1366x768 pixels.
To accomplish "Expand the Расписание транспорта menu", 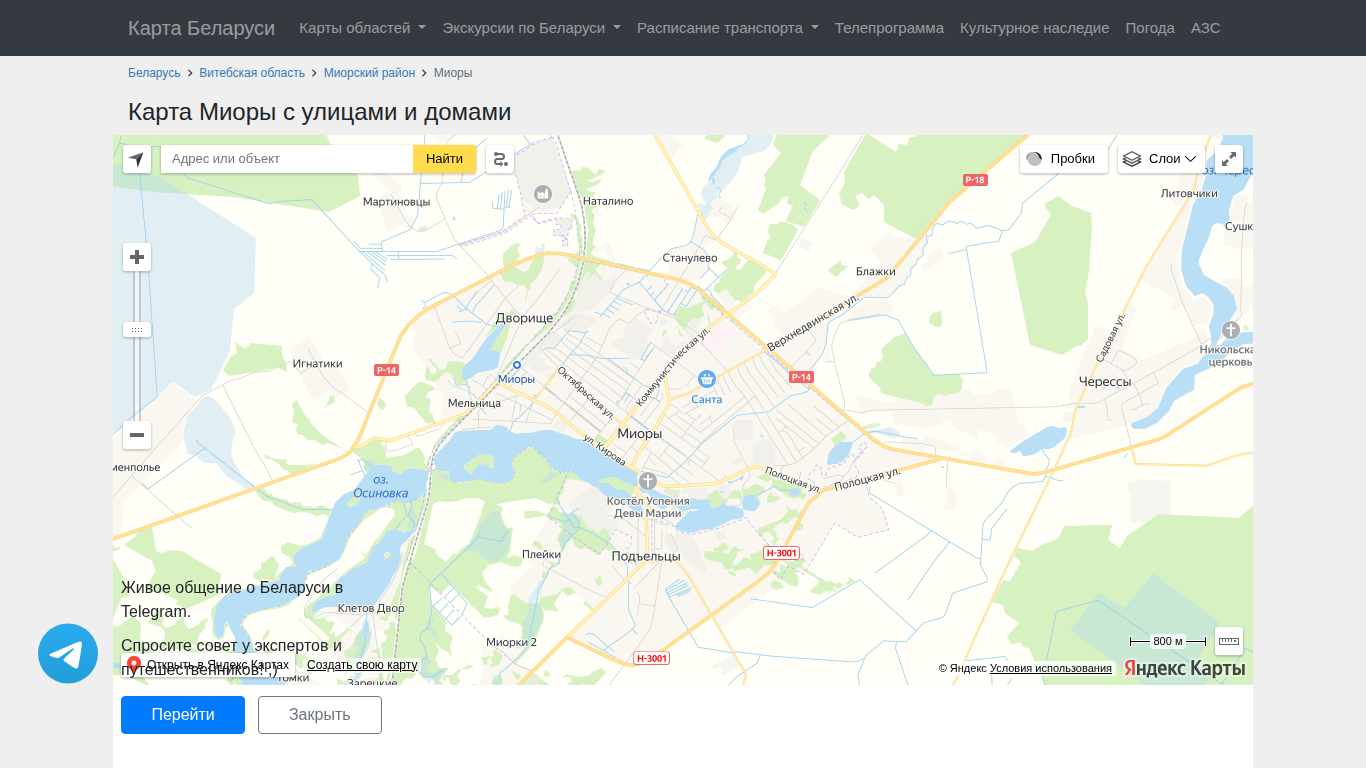I will 728,28.
